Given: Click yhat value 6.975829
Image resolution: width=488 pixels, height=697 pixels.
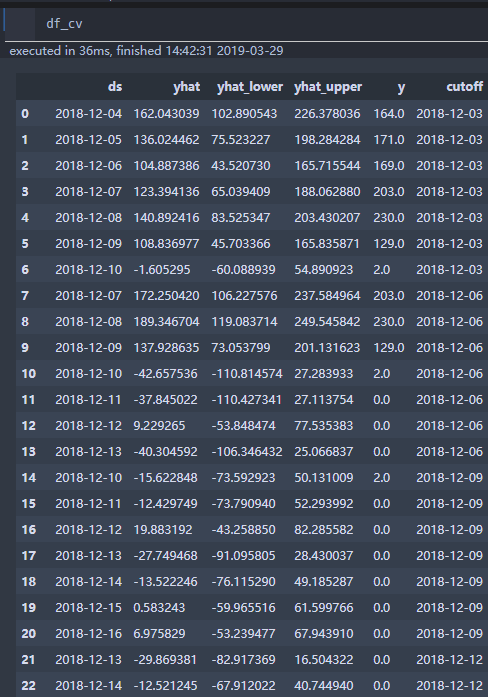Looking at the screenshot, I should pyautogui.click(x=159, y=634).
